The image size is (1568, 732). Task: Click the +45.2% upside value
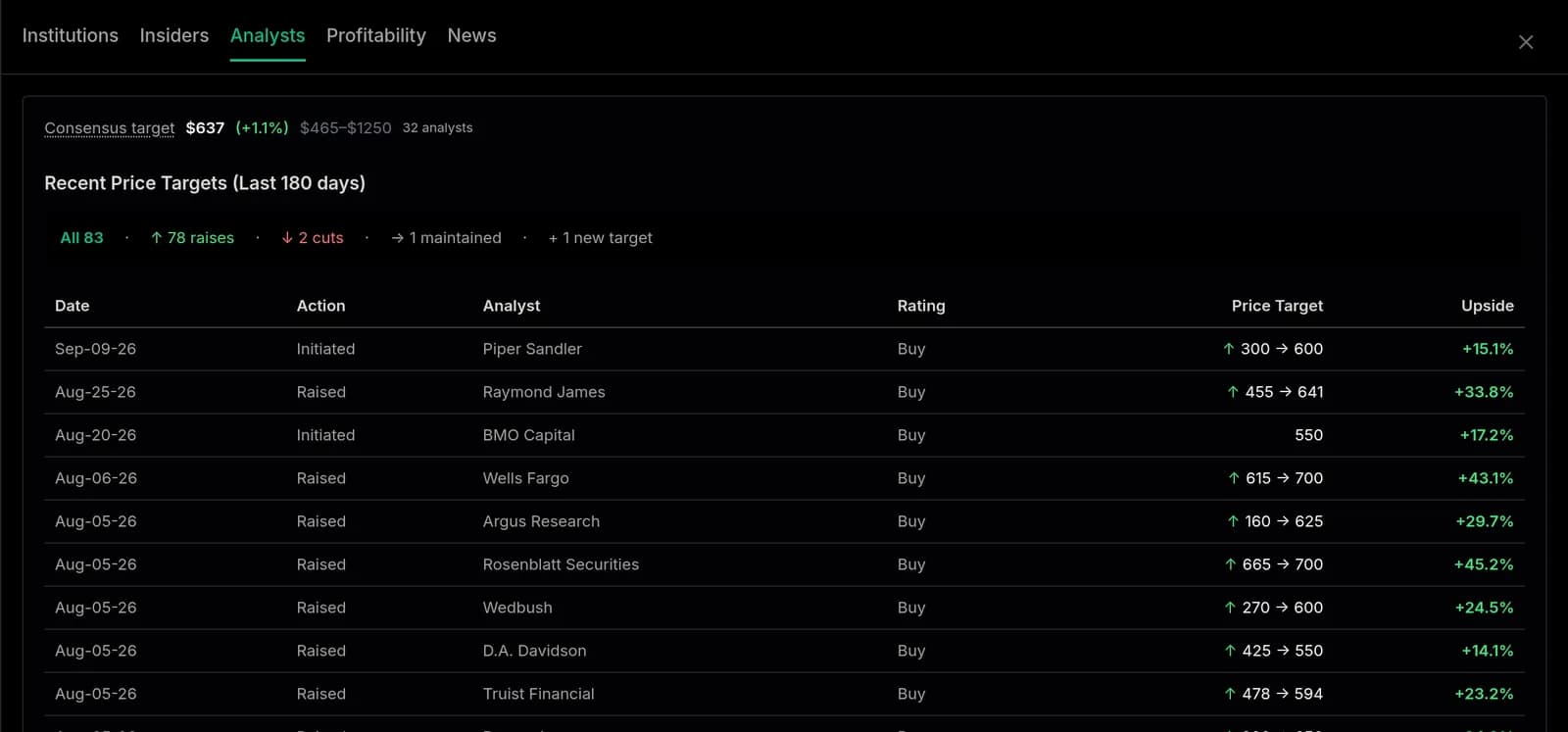(1484, 564)
